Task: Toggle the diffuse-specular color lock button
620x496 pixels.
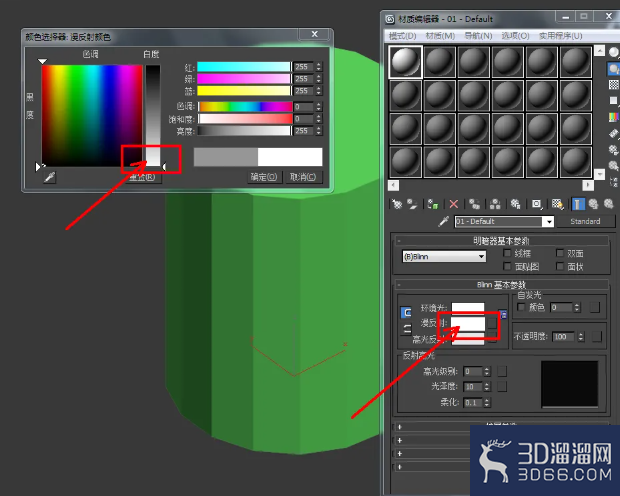Action: tap(406, 329)
